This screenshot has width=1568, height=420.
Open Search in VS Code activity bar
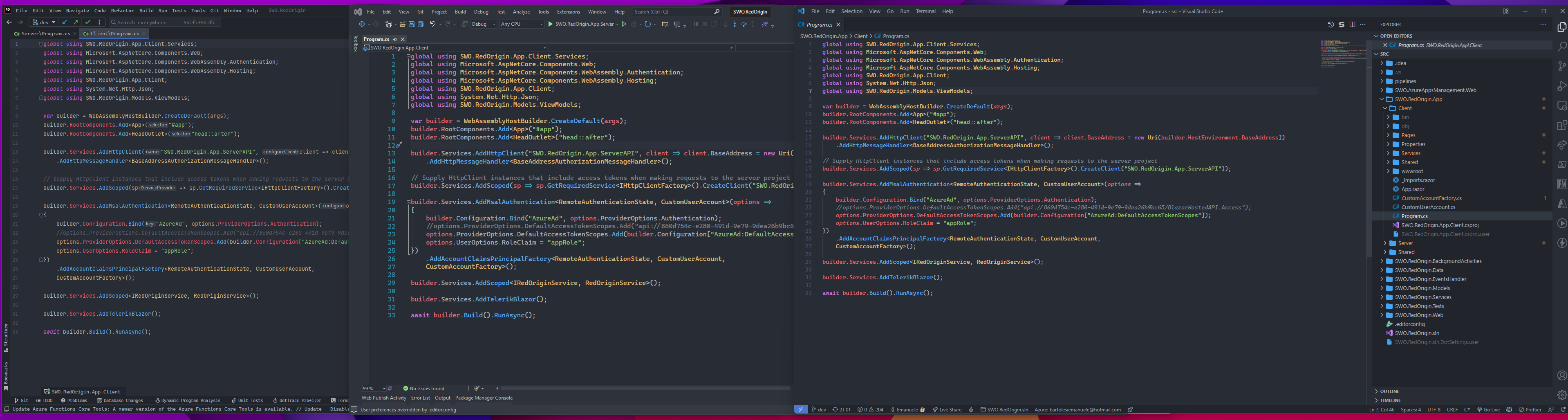1561,46
